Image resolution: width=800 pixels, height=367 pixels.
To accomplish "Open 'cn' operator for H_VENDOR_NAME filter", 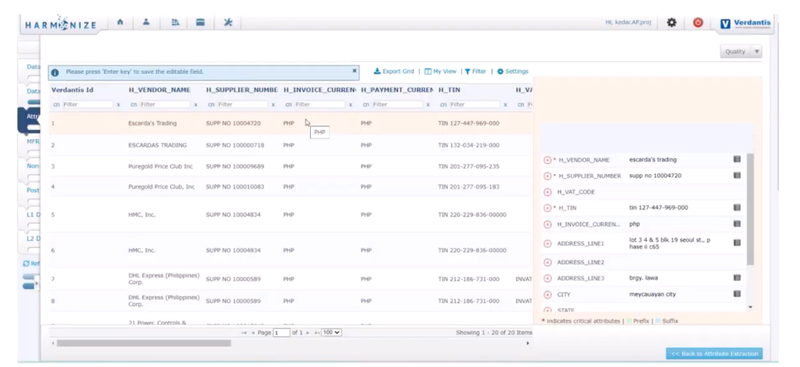I will (x=134, y=105).
